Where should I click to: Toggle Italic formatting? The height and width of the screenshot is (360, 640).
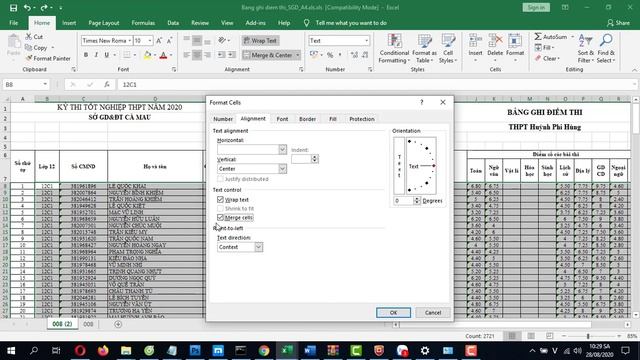click(x=96, y=55)
